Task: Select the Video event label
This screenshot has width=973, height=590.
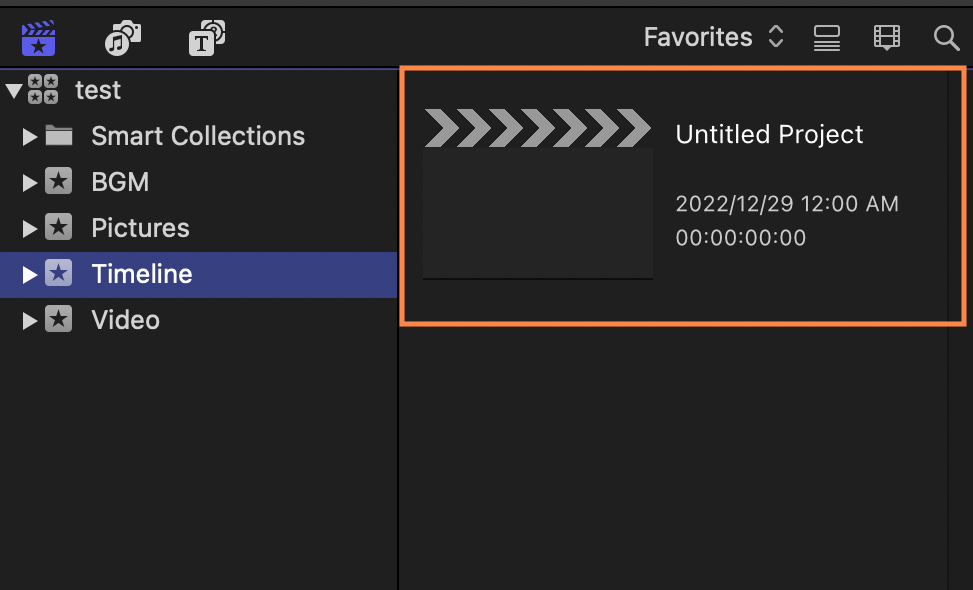Action: pos(125,320)
